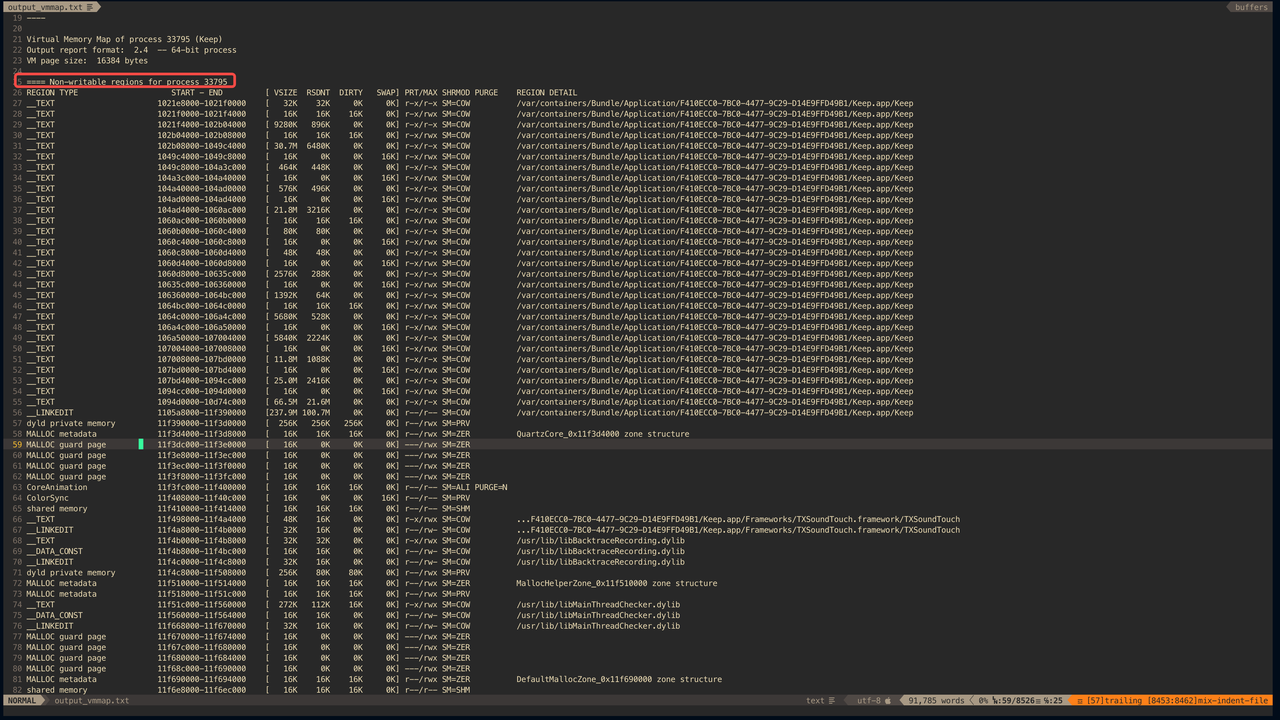The width and height of the screenshot is (1280, 720).
Task: Click the Keep.app/Keep path on line 27
Action: tap(714, 103)
